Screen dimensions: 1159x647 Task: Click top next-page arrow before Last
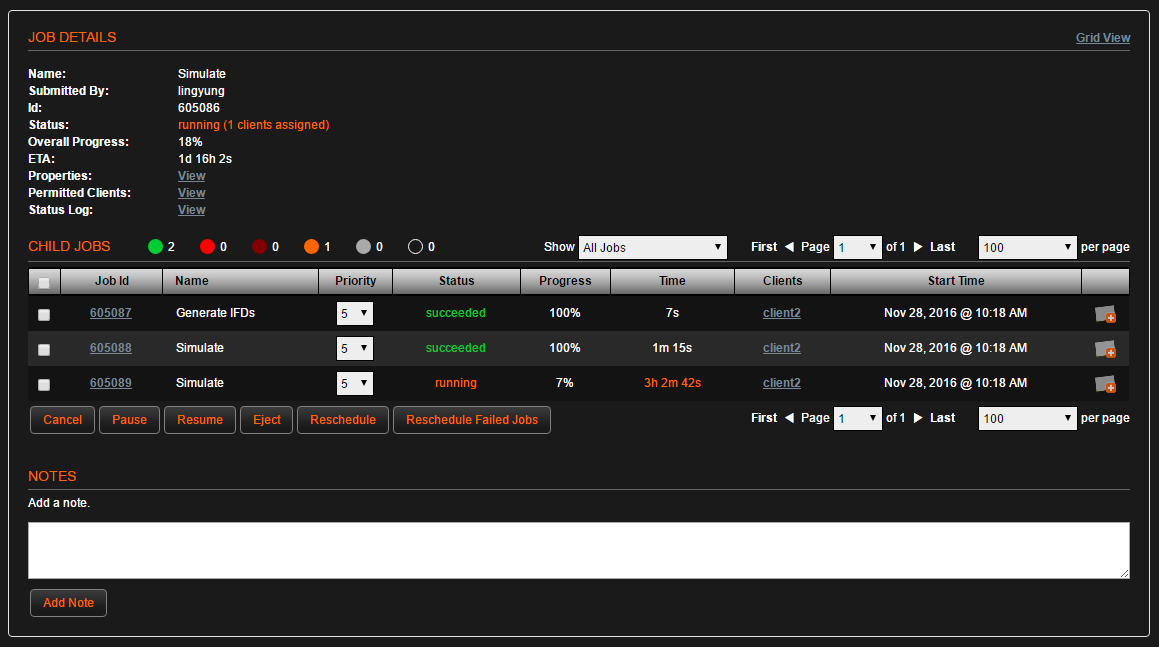pos(918,247)
